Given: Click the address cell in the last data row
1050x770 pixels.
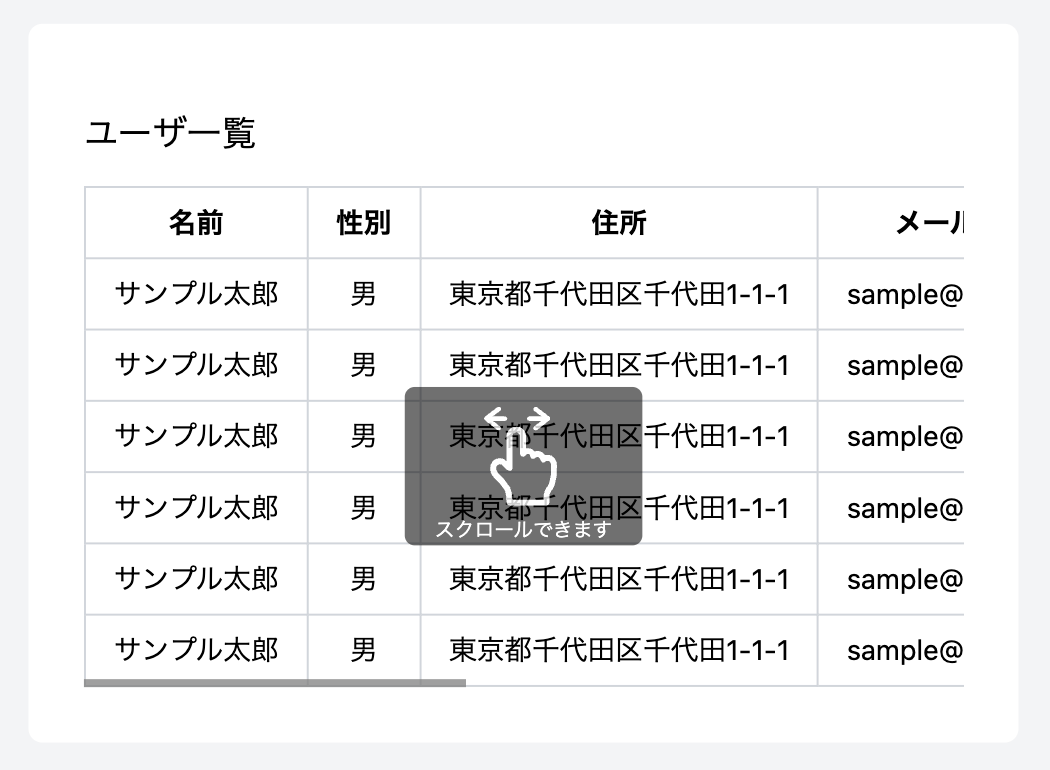Looking at the screenshot, I should [619, 650].
